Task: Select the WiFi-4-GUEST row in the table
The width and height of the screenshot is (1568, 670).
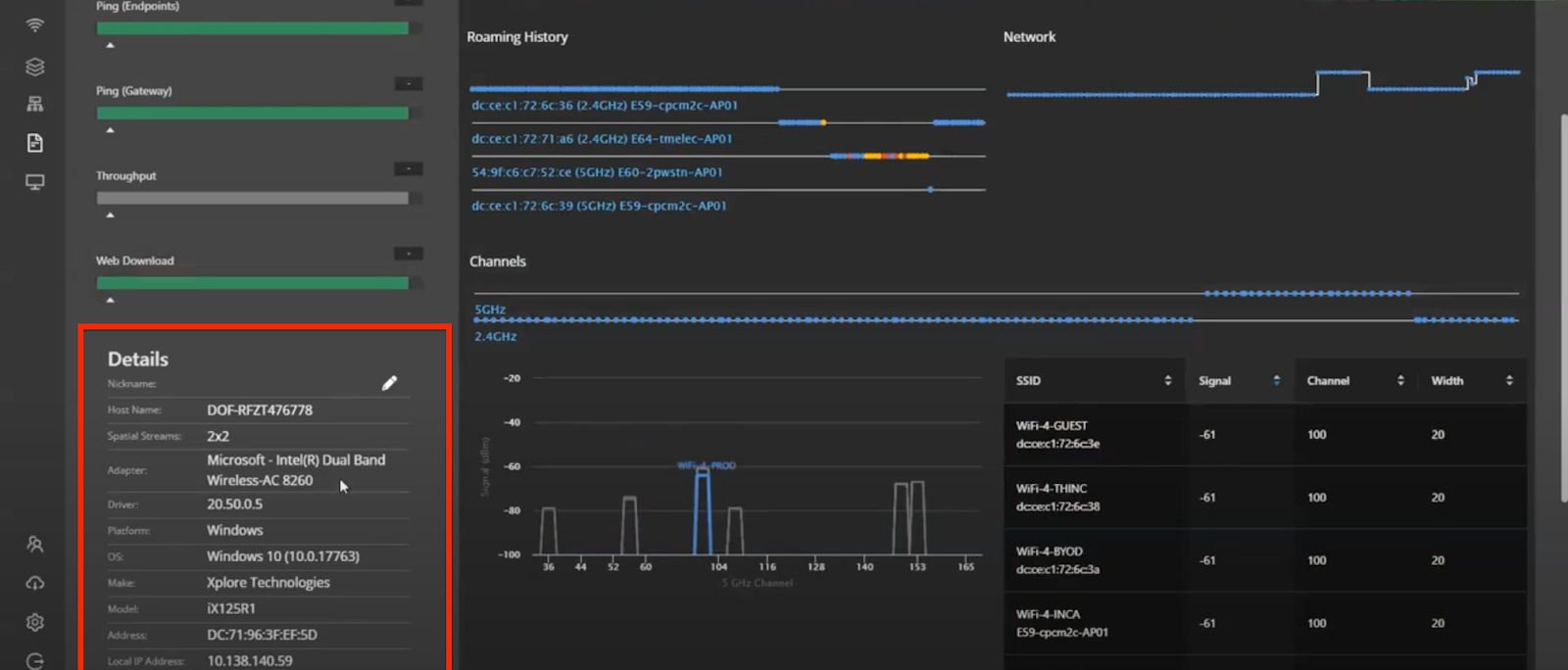Action: 1264,434
